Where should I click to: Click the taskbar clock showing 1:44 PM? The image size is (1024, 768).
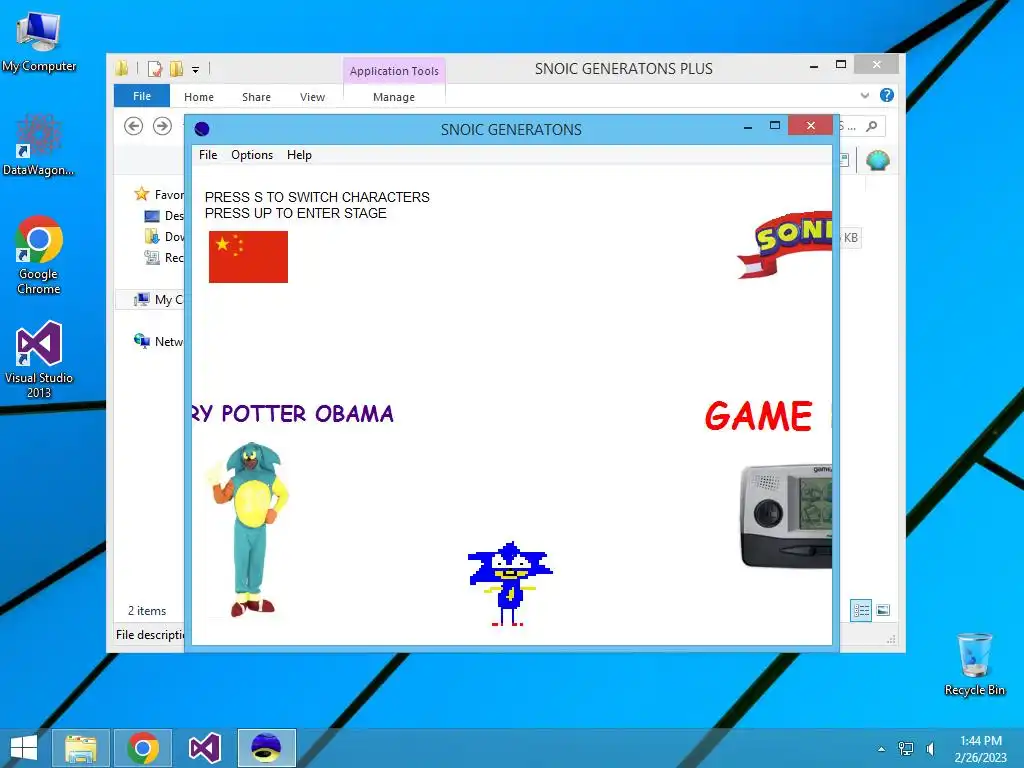pos(981,749)
